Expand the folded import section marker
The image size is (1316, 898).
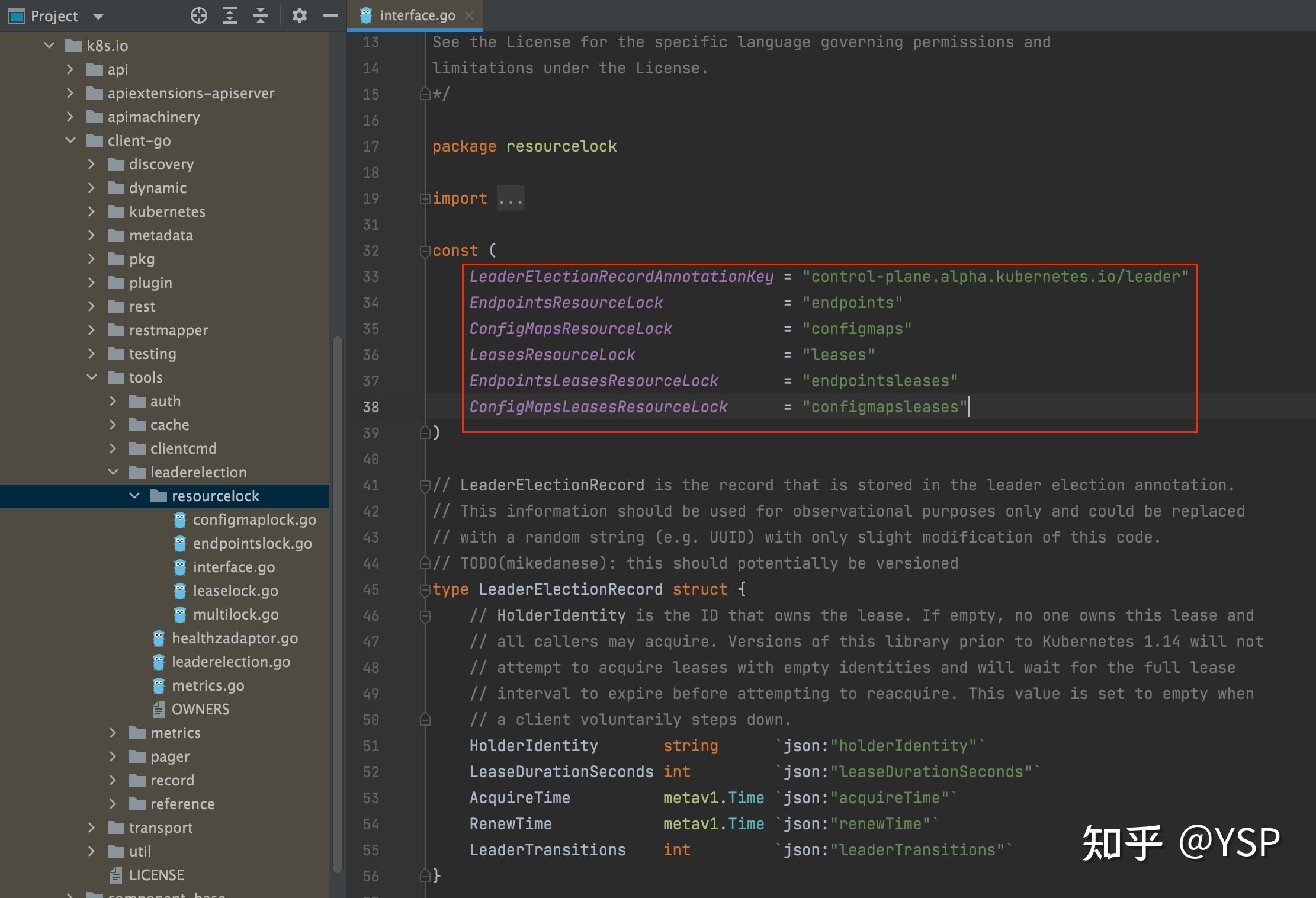[425, 199]
